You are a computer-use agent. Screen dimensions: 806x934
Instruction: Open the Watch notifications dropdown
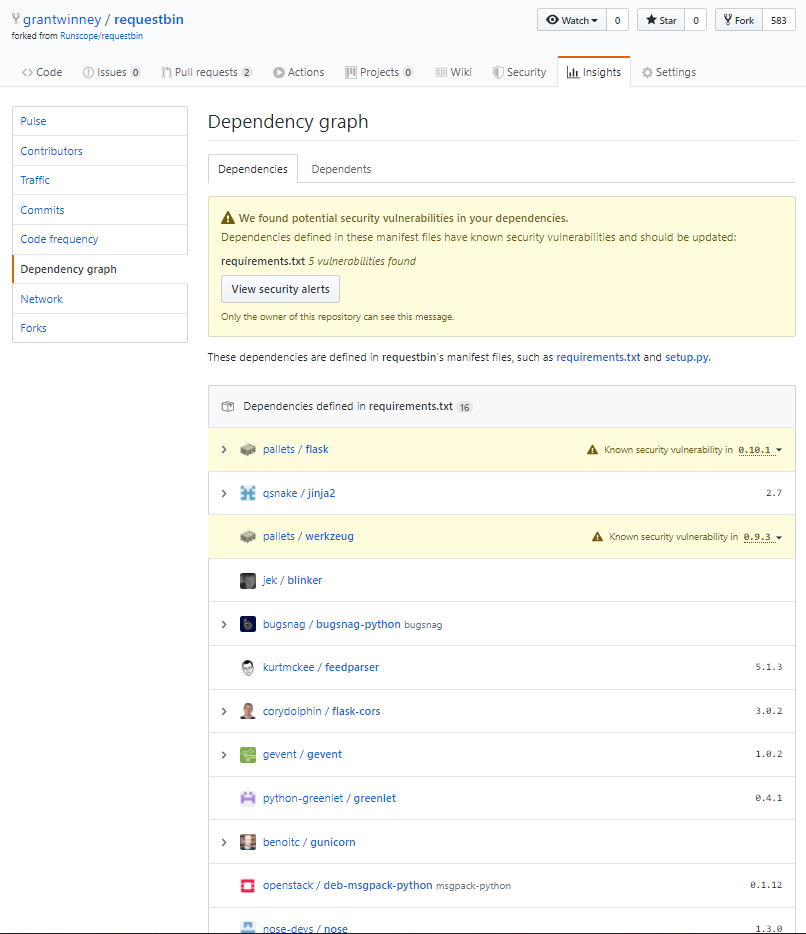click(571, 20)
